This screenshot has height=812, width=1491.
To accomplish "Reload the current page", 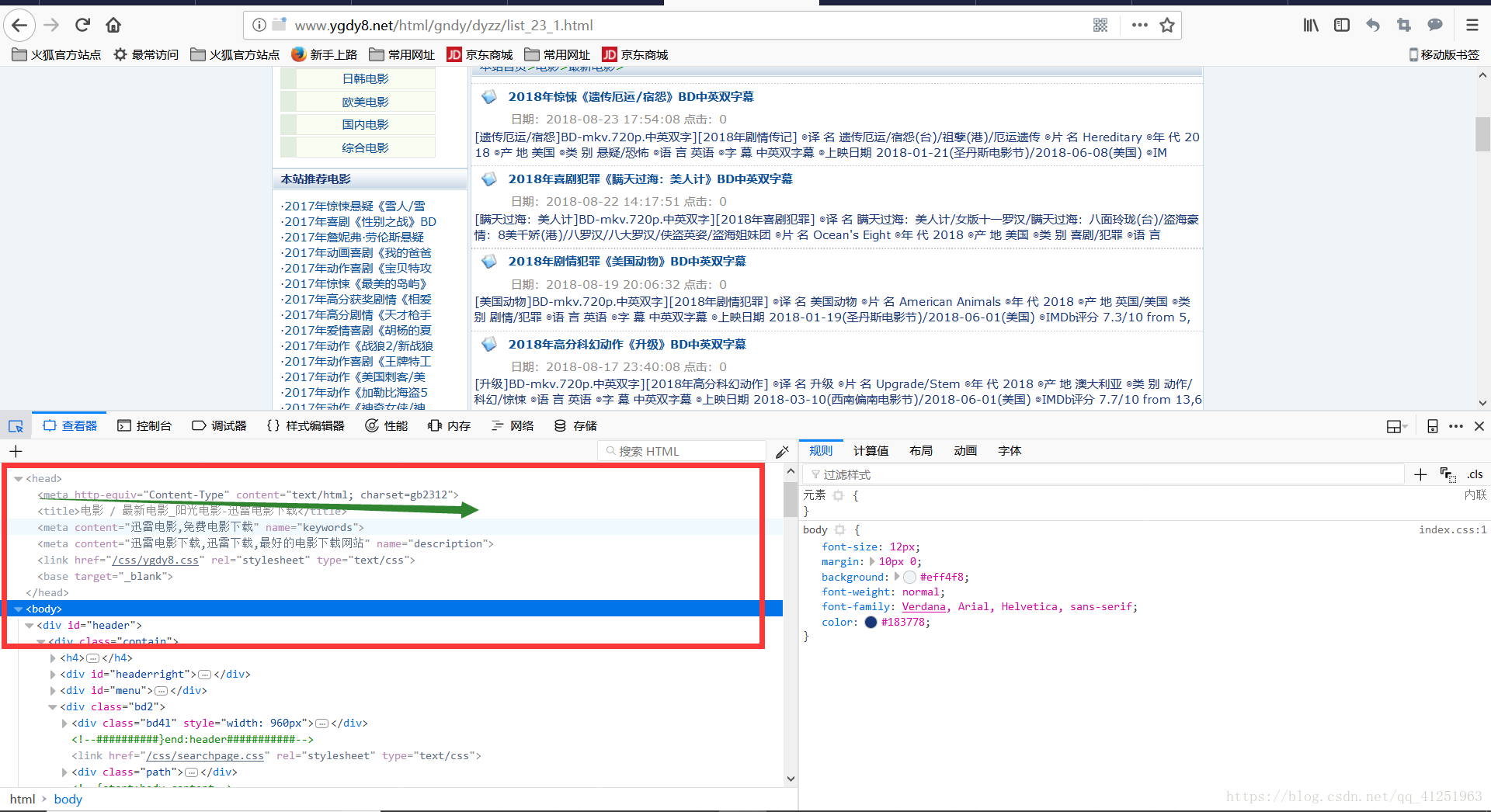I will (x=82, y=25).
